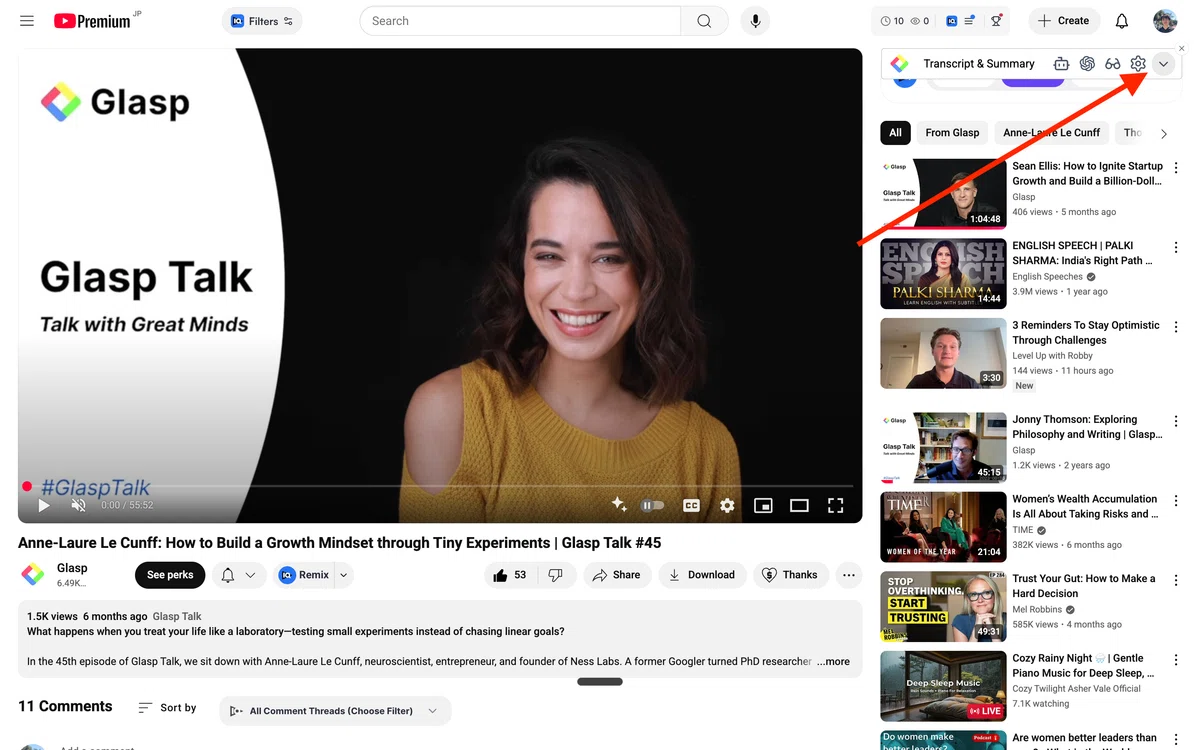Switch to miniplayer mode
This screenshot has width=1200, height=750.
[763, 506]
